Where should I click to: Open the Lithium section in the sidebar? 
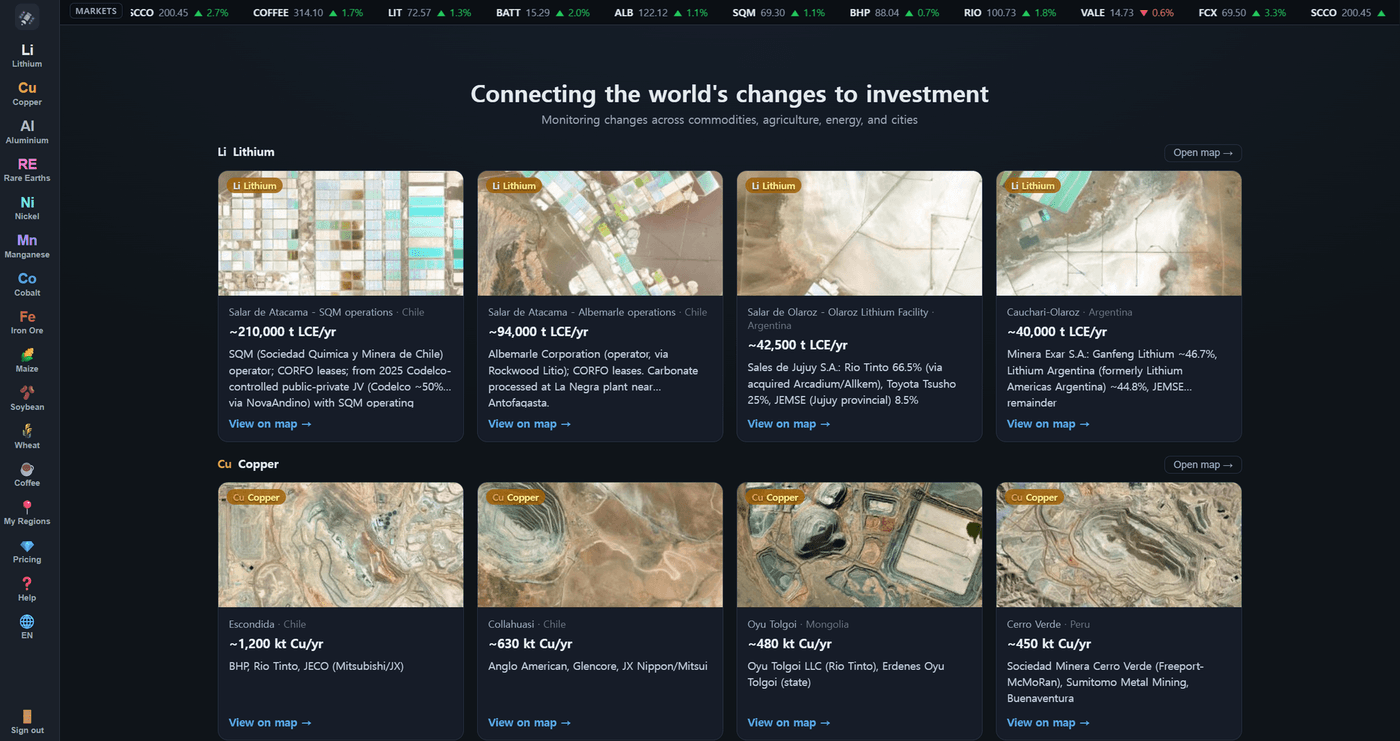pos(27,55)
